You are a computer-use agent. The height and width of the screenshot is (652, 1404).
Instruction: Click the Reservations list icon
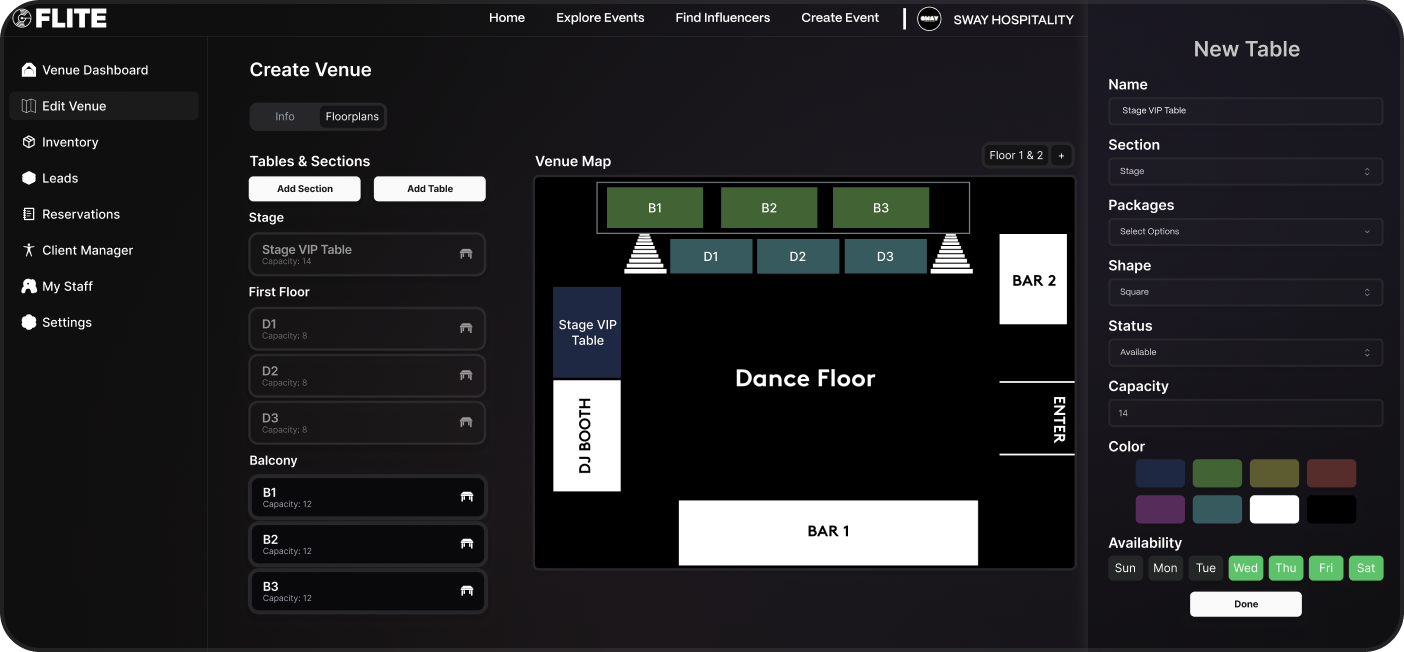click(29, 214)
